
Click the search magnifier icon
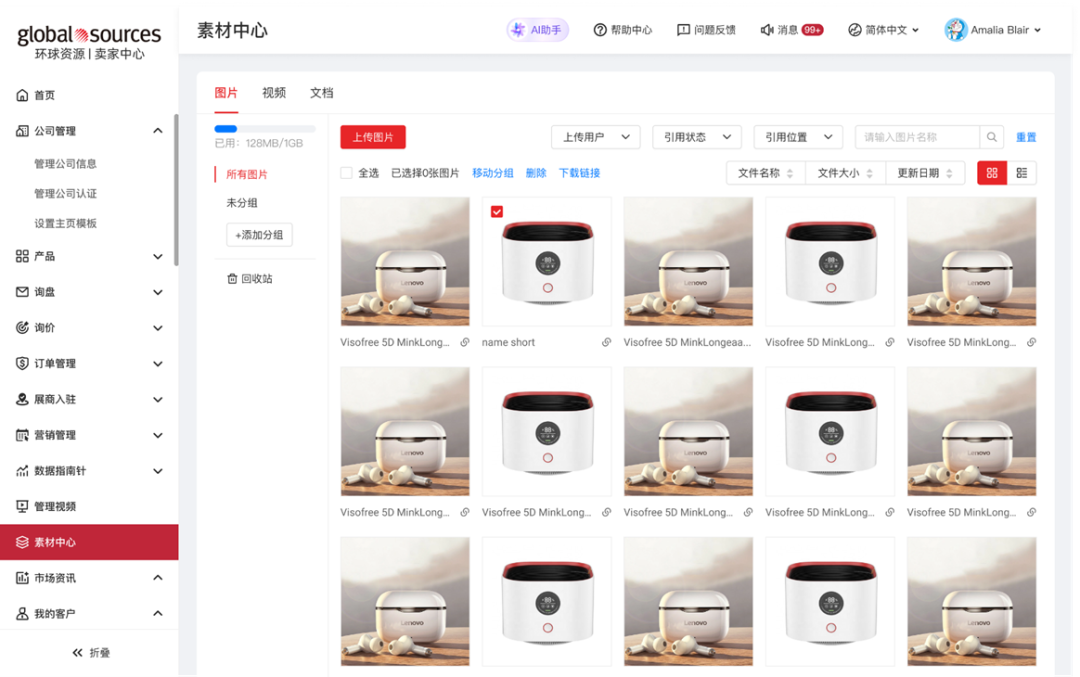pyautogui.click(x=992, y=137)
